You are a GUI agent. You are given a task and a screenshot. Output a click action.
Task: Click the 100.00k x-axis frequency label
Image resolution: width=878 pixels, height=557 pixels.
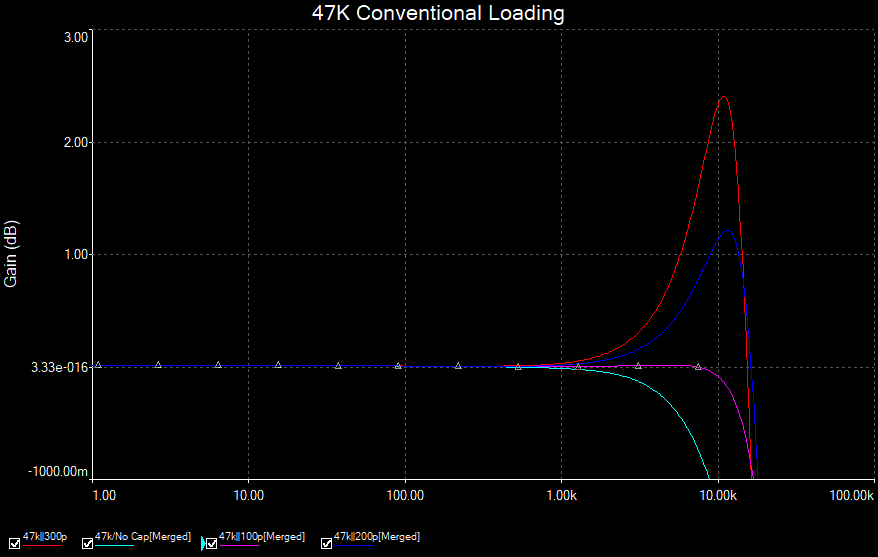(851, 495)
